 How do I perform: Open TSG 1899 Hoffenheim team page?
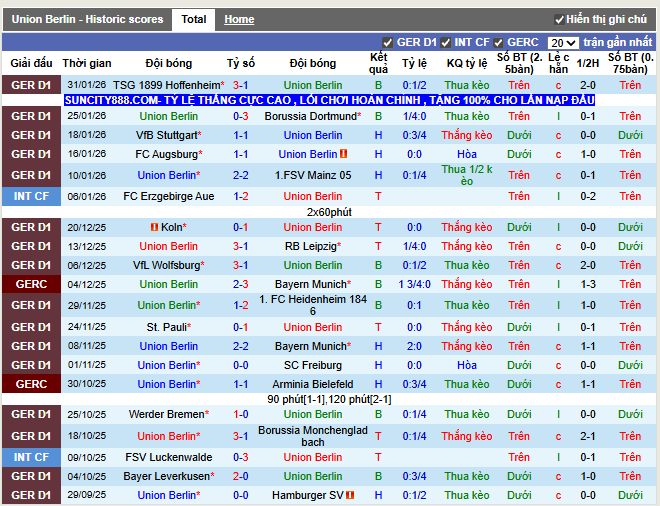(166, 86)
